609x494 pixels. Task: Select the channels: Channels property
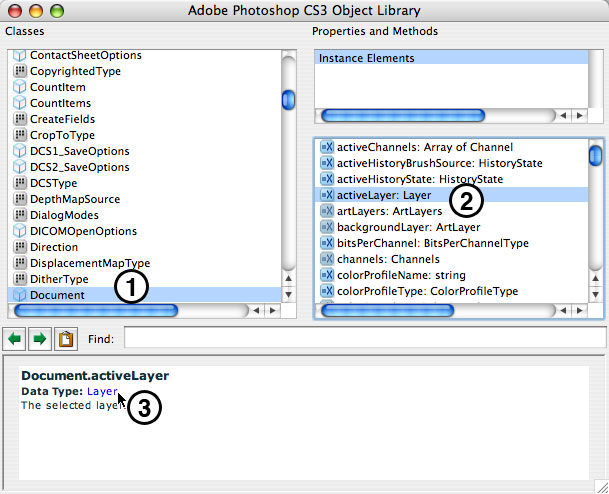click(x=388, y=259)
